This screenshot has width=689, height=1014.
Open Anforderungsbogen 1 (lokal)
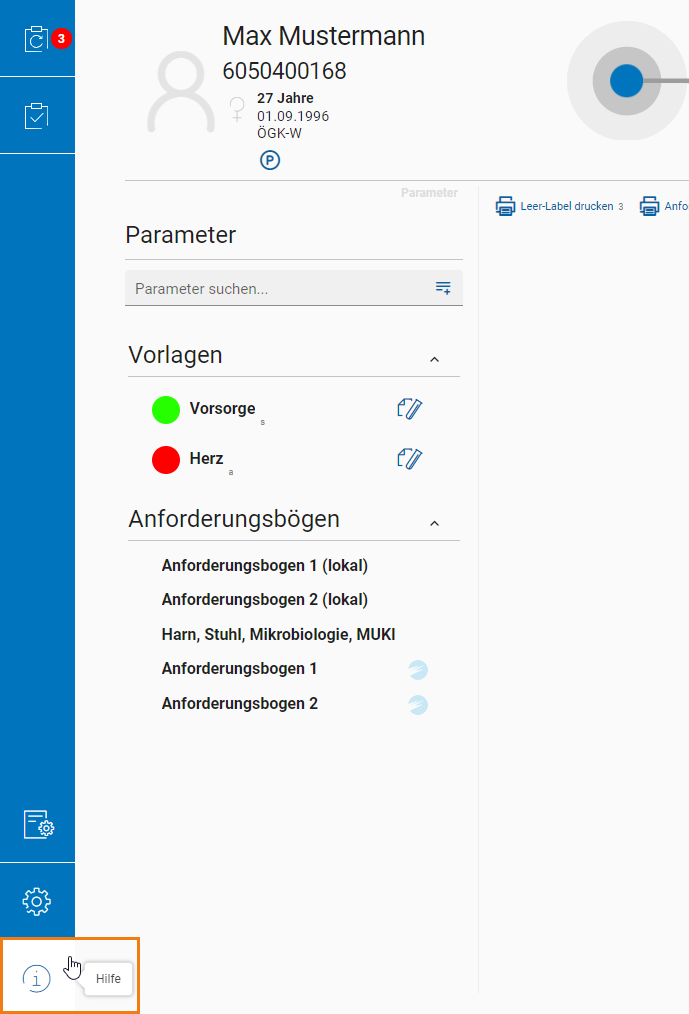(265, 565)
